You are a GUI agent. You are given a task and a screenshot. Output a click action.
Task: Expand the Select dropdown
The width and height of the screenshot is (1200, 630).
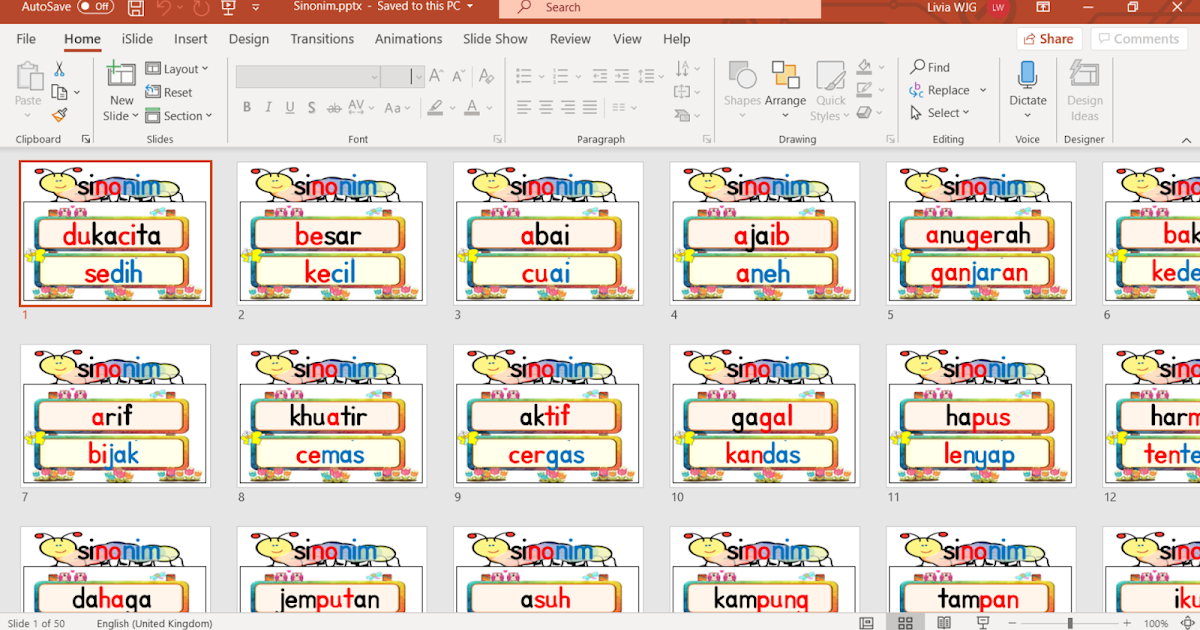pos(940,113)
